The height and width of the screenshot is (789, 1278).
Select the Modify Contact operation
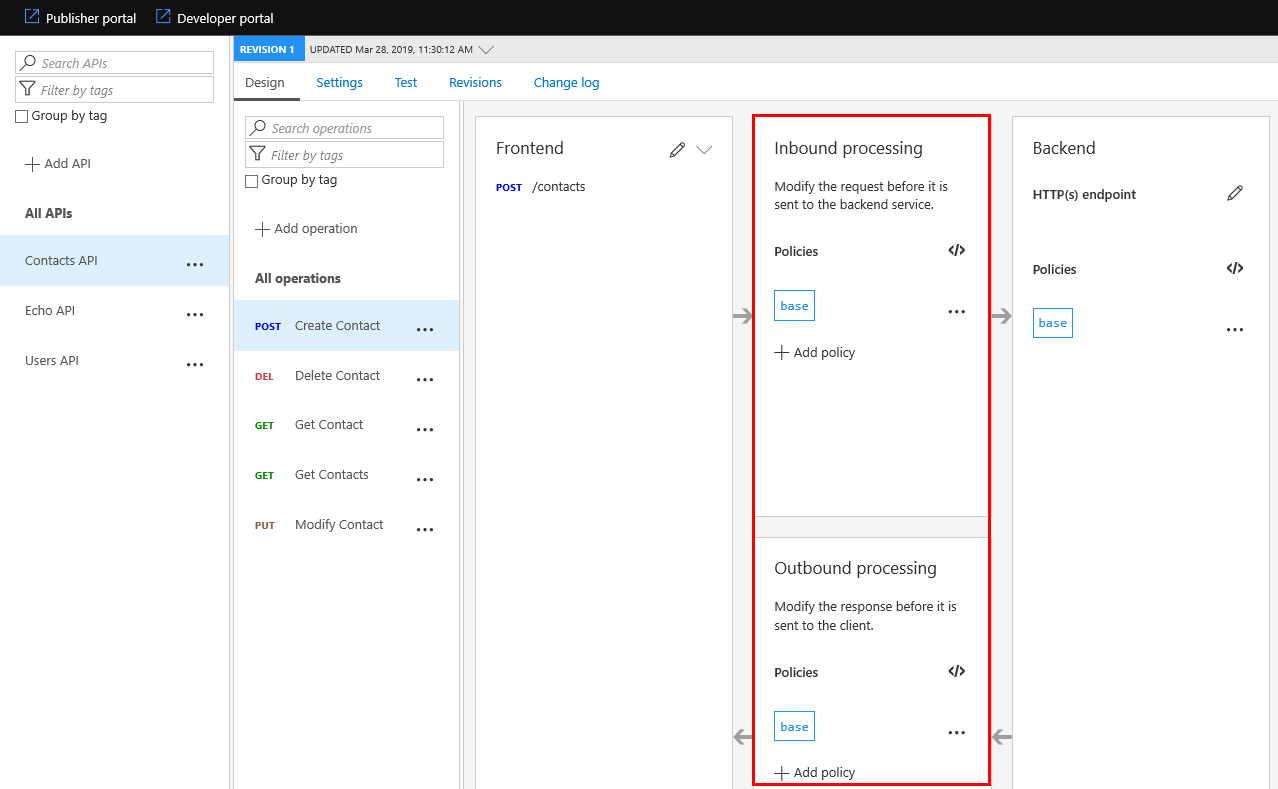[346, 525]
